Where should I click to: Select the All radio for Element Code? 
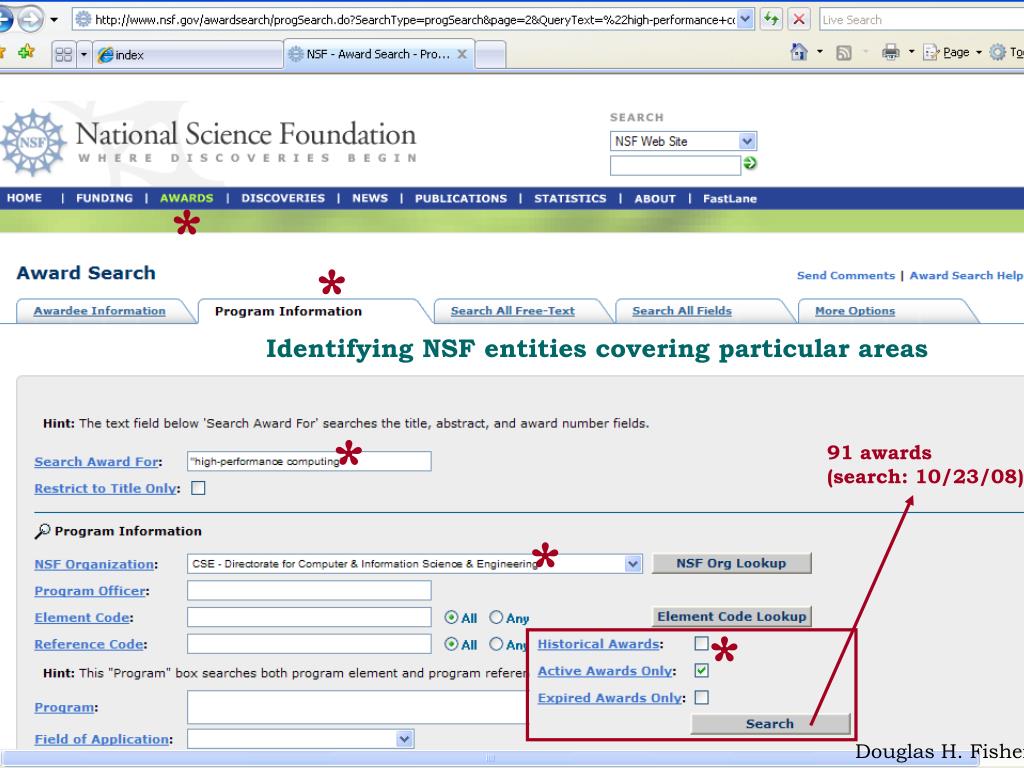[451, 617]
